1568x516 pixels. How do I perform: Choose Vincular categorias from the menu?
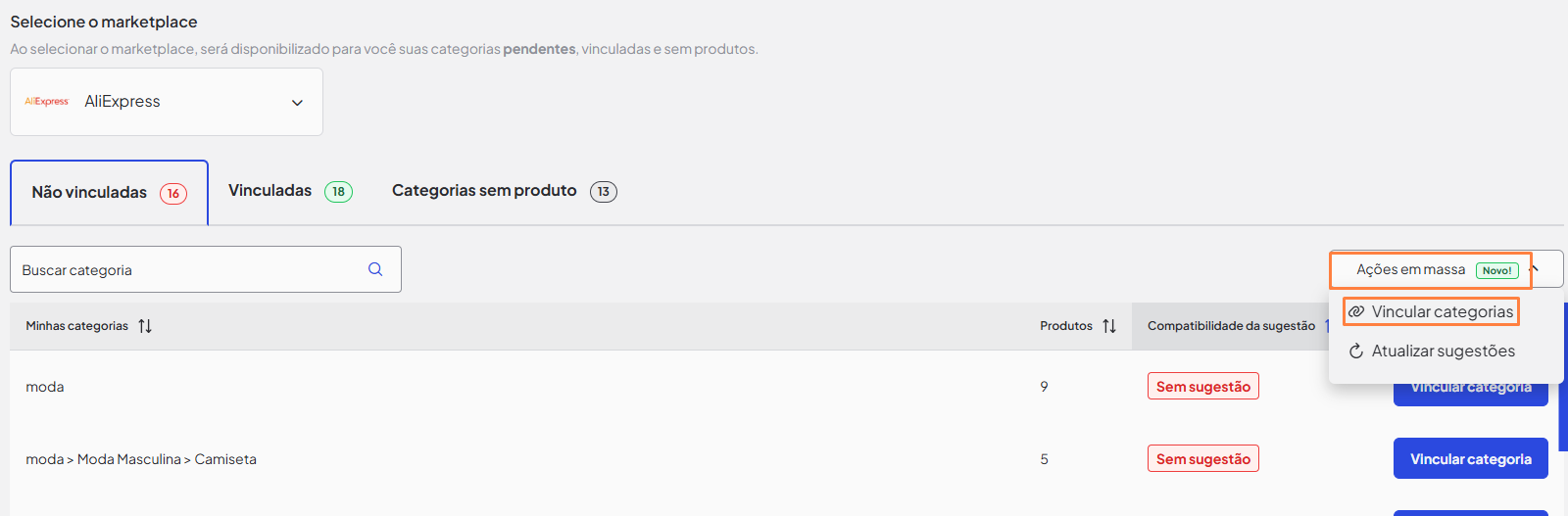[x=1442, y=311]
